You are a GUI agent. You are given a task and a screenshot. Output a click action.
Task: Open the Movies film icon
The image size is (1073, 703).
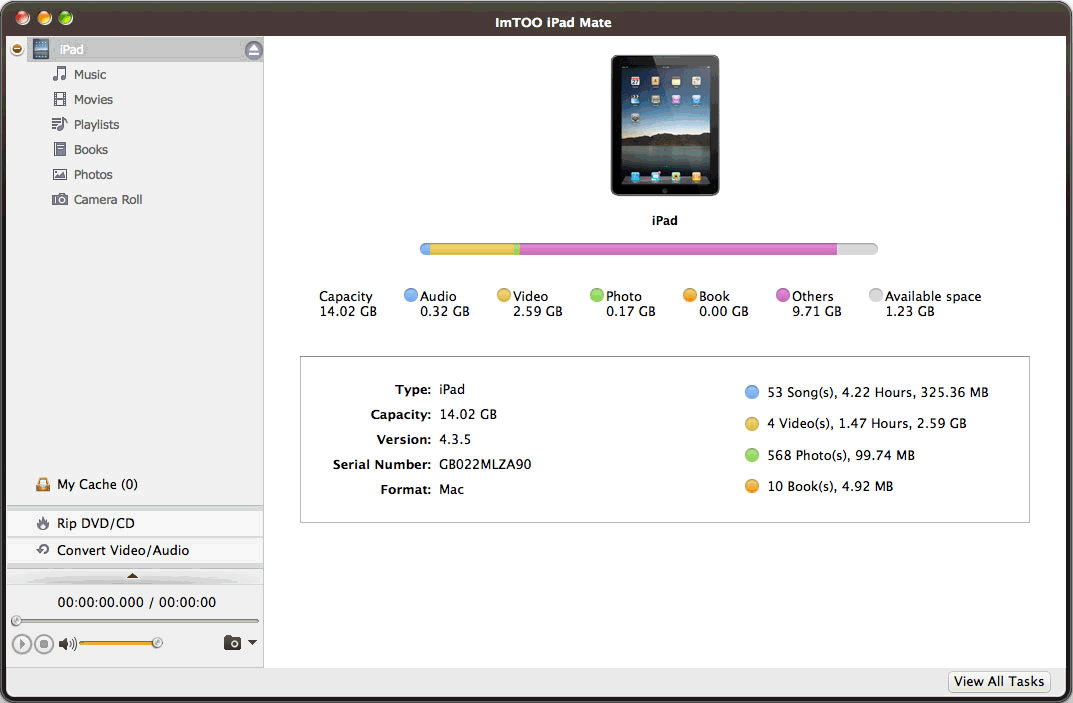(60, 99)
